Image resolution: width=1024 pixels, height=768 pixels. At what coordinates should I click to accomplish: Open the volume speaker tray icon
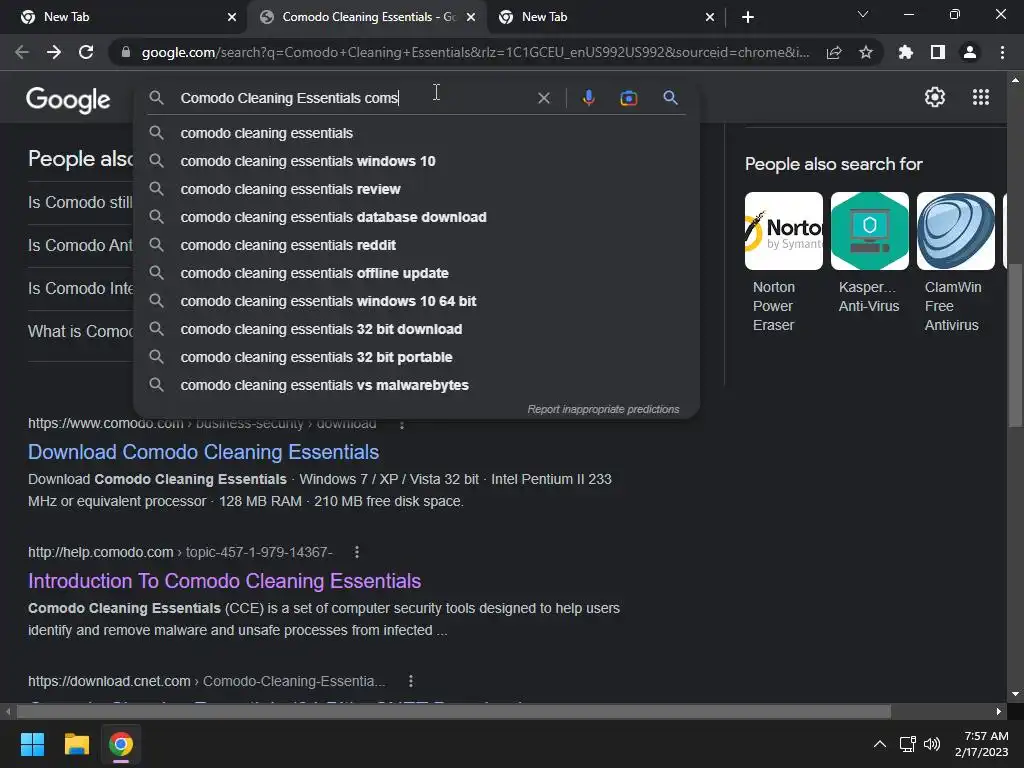point(932,744)
